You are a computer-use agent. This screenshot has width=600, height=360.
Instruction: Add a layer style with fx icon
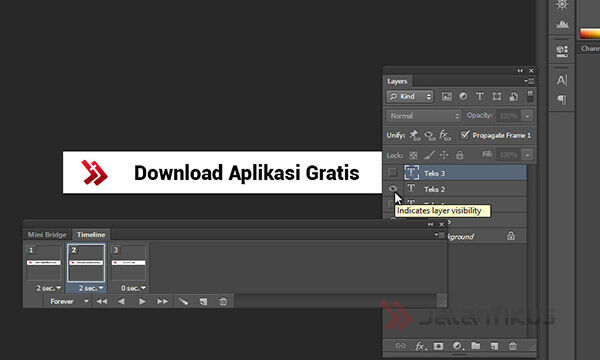(420, 346)
